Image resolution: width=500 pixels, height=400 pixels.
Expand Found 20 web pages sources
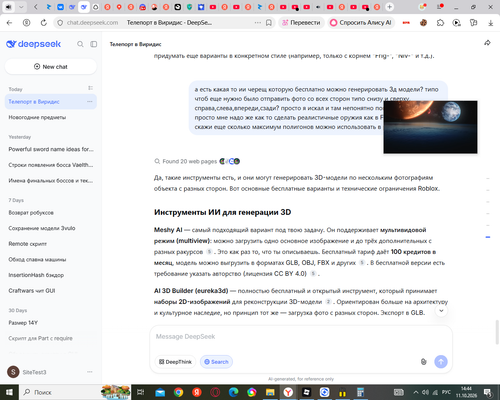(x=197, y=161)
